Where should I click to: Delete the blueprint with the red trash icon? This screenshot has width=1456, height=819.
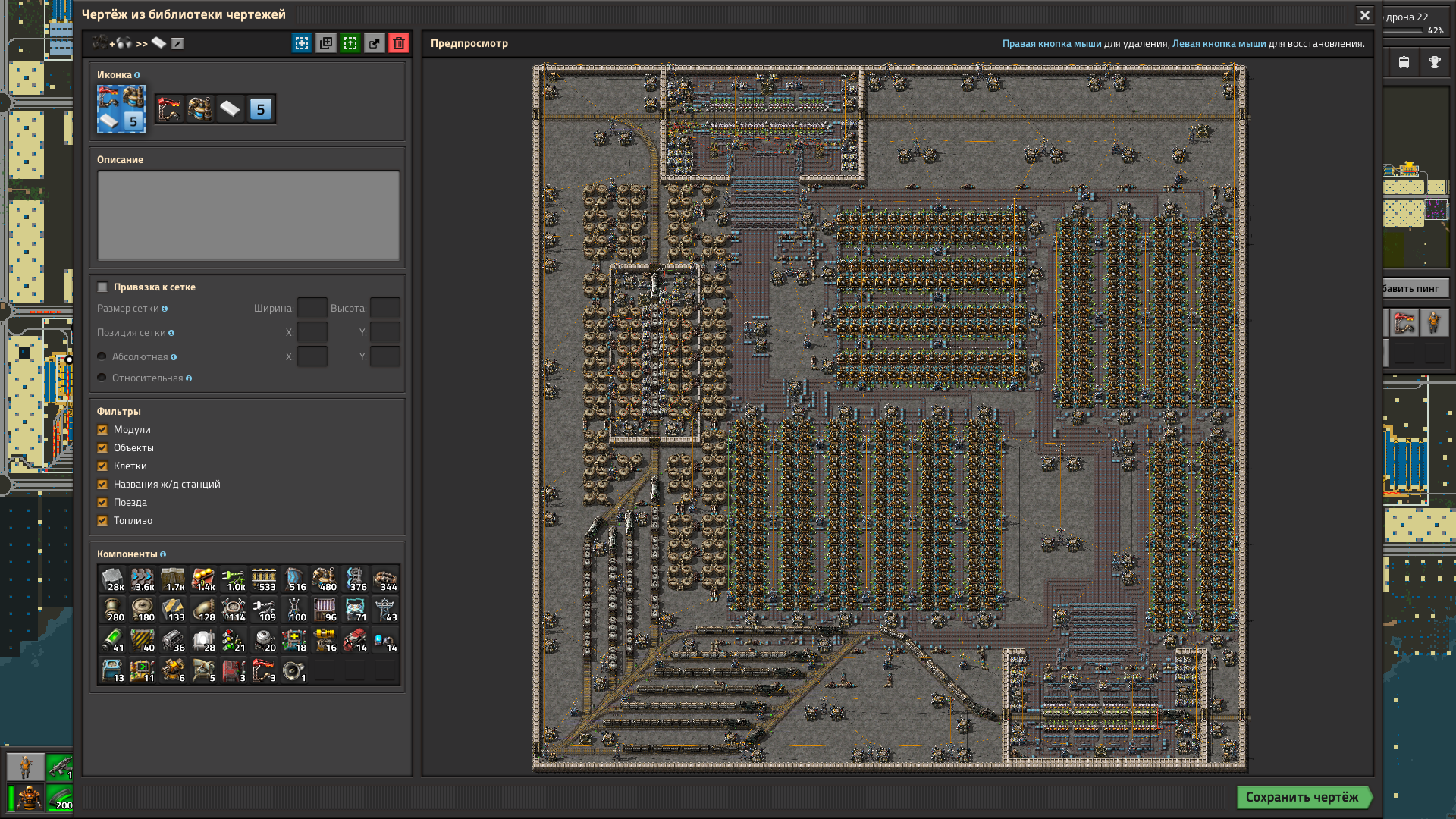[399, 43]
